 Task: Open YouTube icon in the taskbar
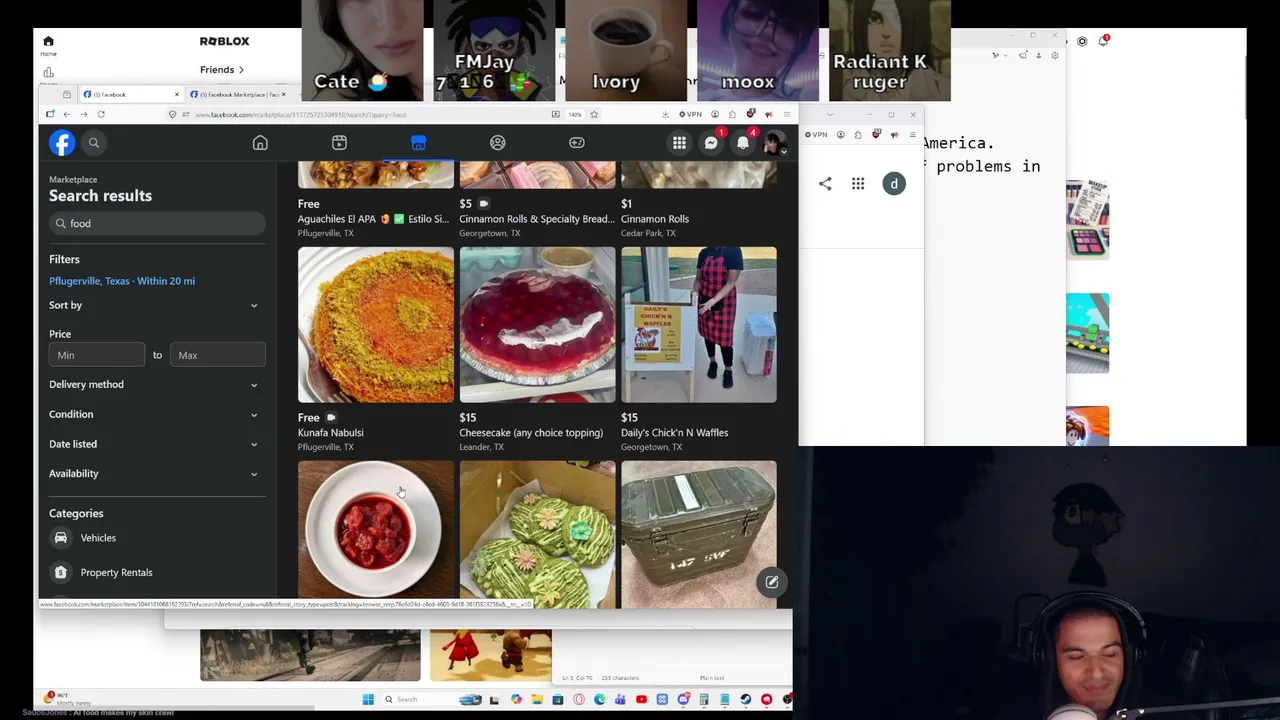coord(641,699)
